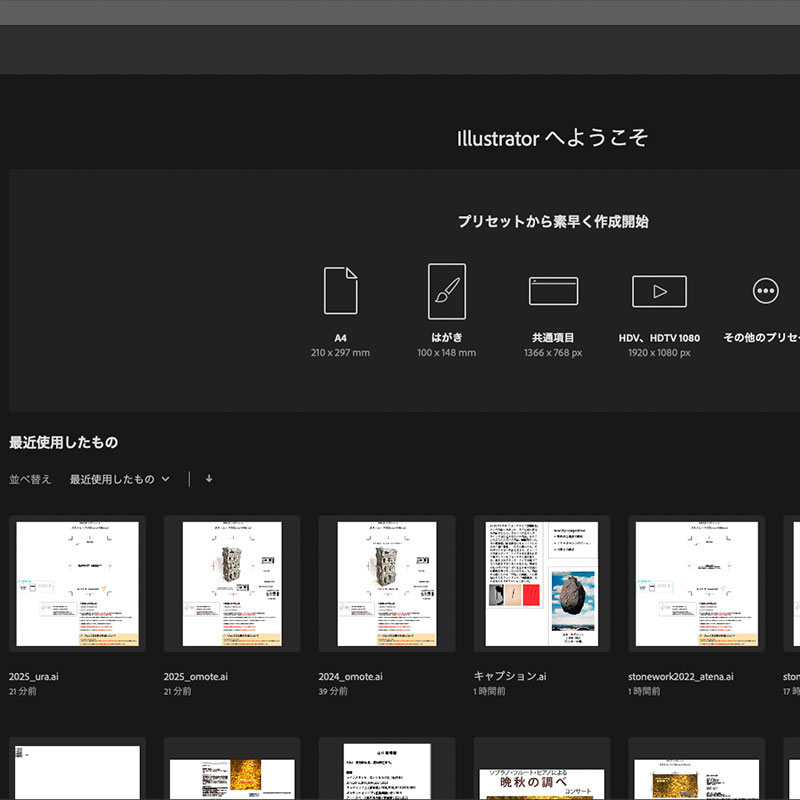Open その他のプリセット more presets icon
The width and height of the screenshot is (800, 800).
pyautogui.click(x=765, y=291)
